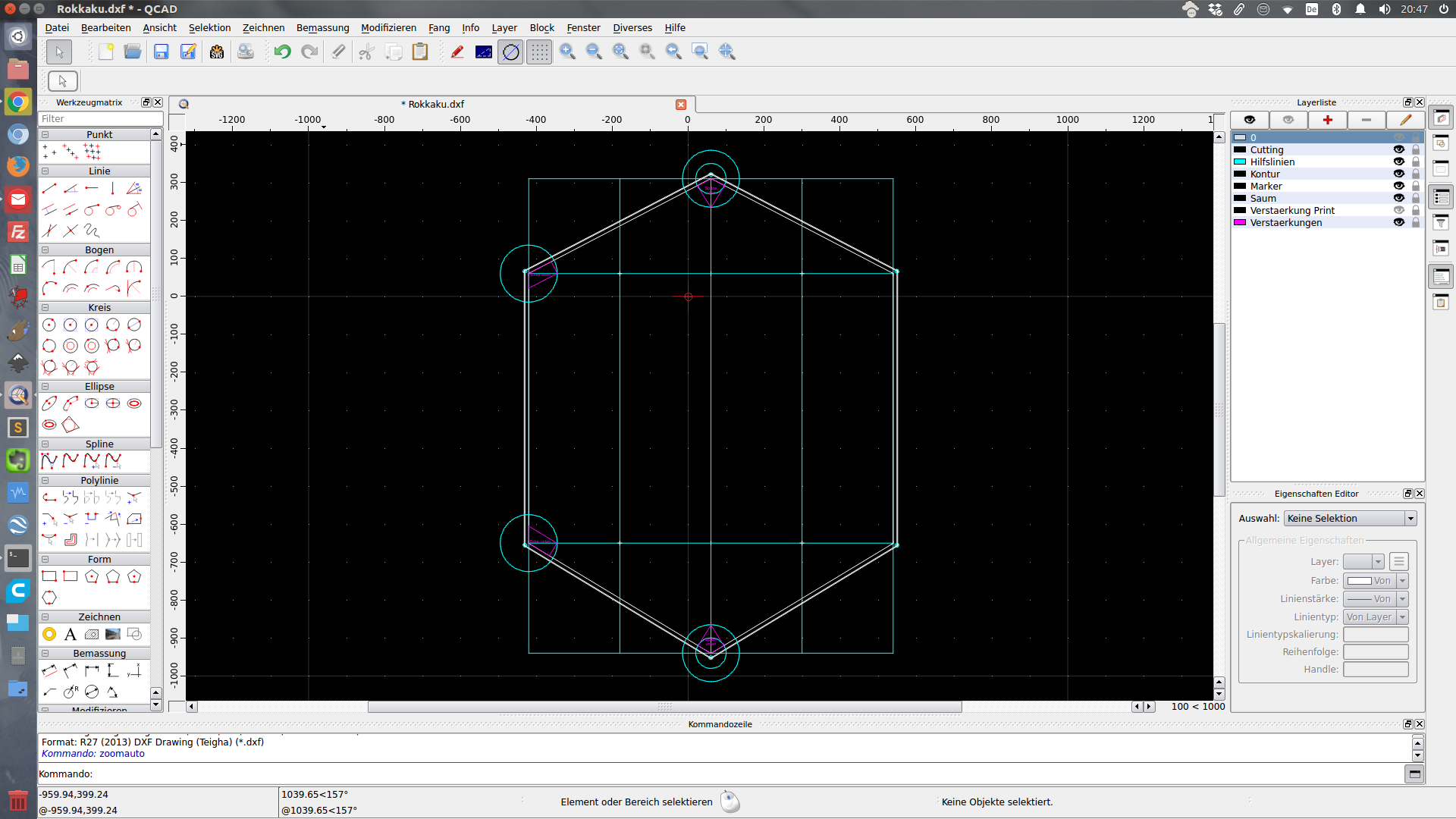The image size is (1456, 819).
Task: Click the add layer plus icon
Action: point(1327,120)
